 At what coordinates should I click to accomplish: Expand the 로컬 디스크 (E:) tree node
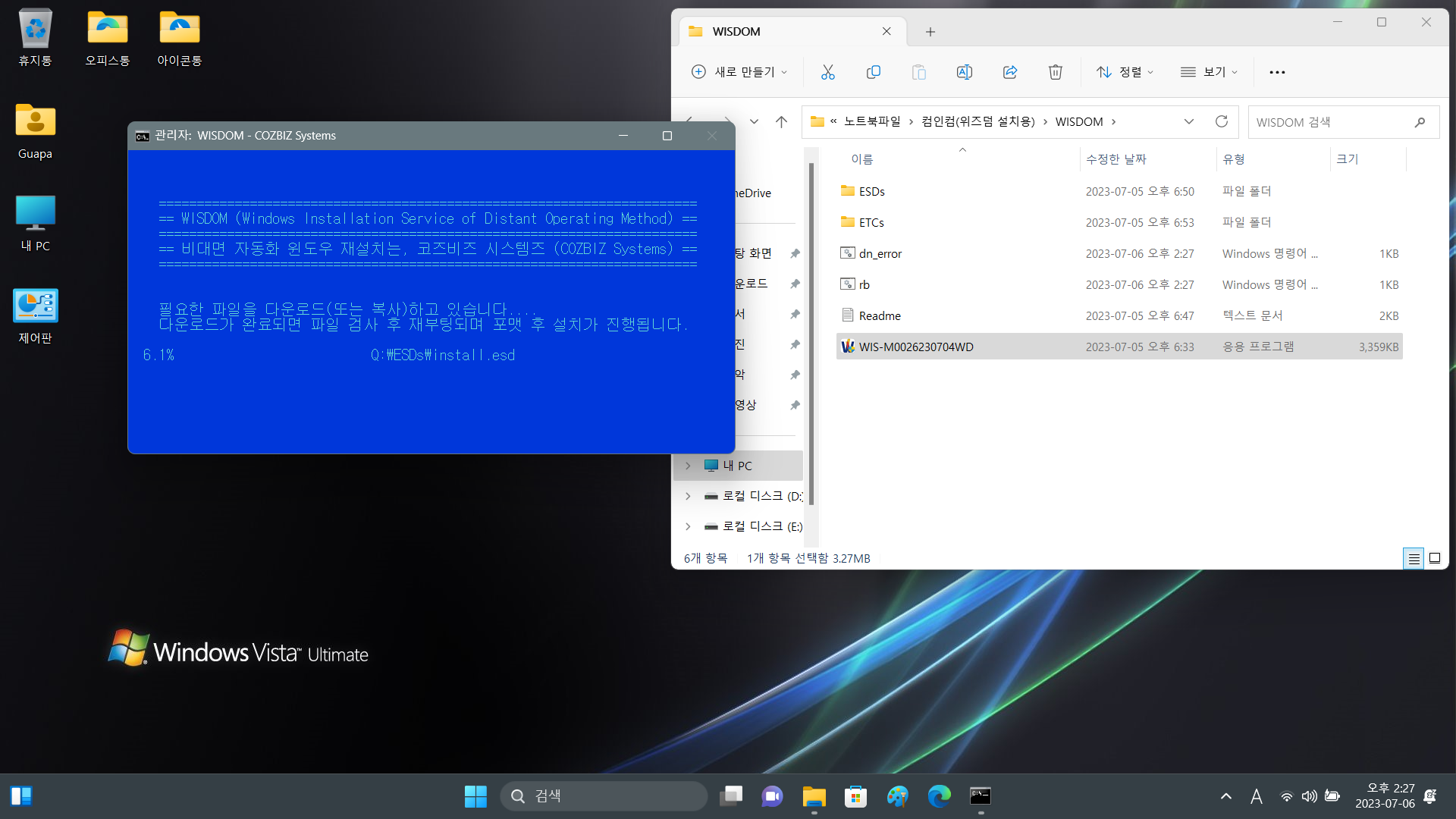coord(688,526)
